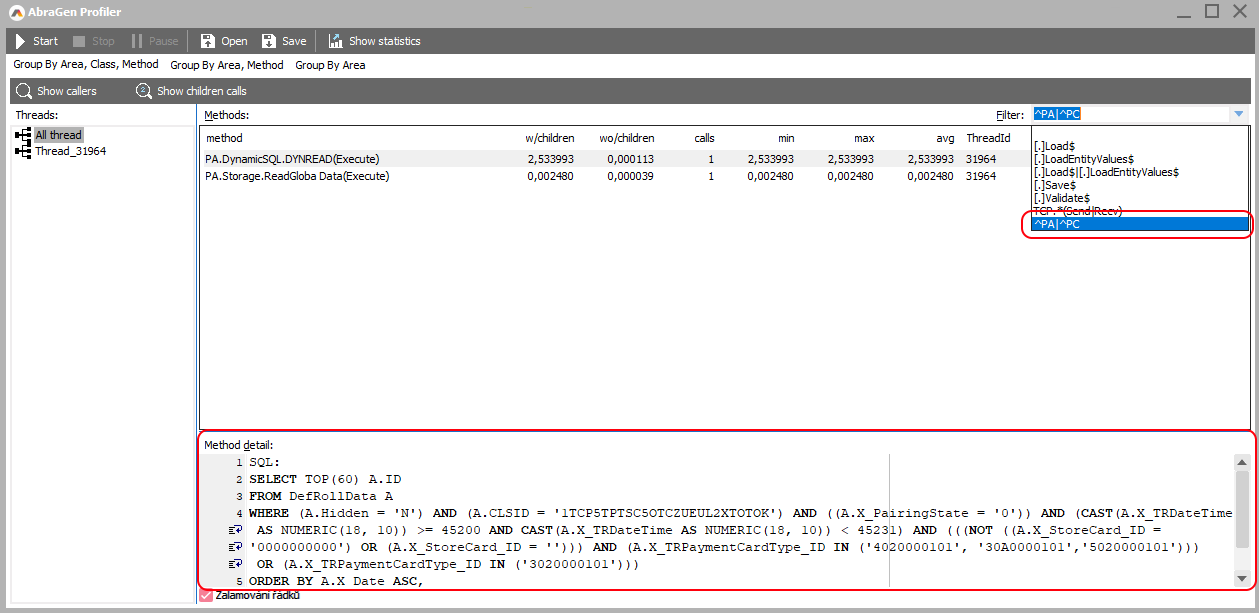Save the profile using Save icon
1259x613 pixels.
coord(269,41)
